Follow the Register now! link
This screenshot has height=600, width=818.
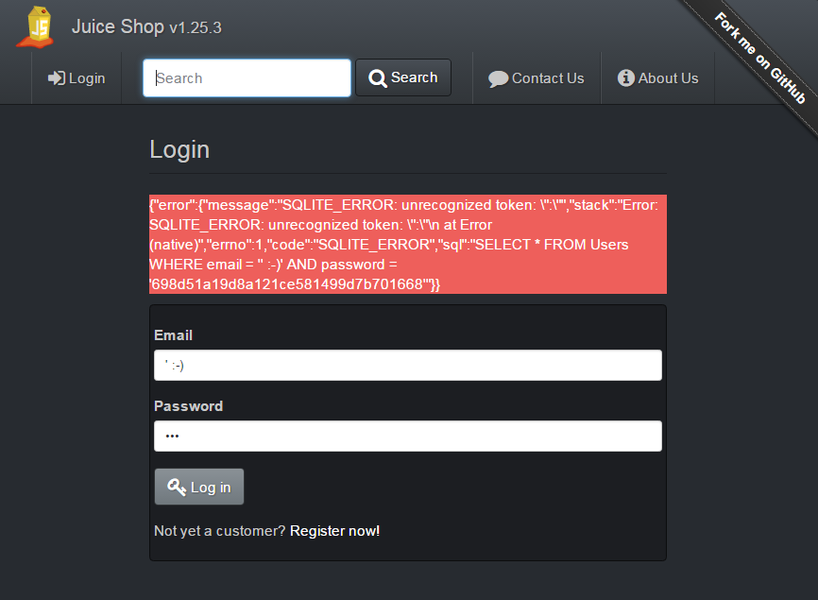point(334,531)
